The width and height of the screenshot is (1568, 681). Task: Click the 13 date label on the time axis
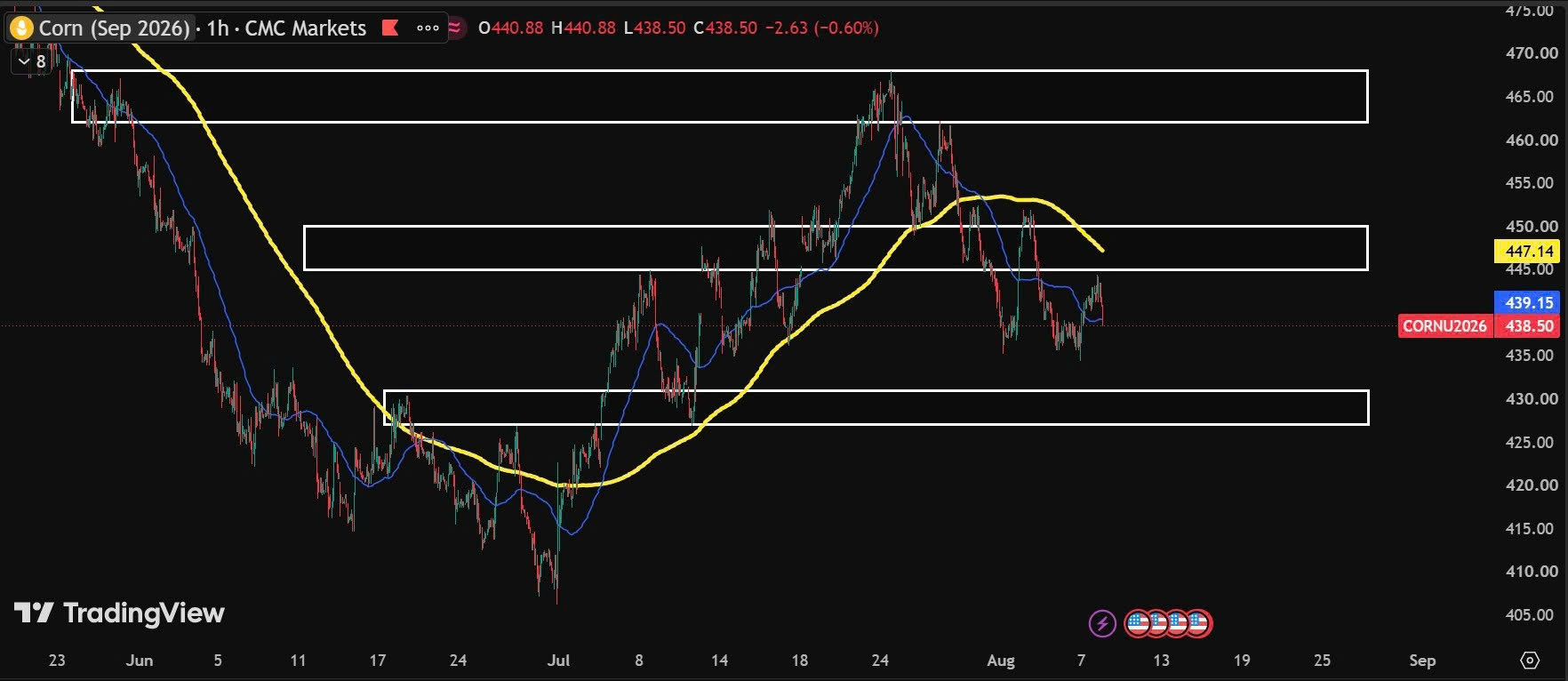[1161, 661]
